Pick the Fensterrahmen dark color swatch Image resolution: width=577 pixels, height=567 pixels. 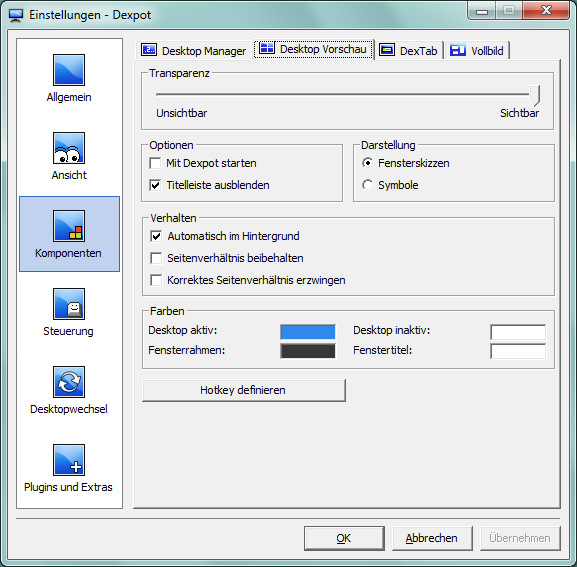(x=308, y=351)
